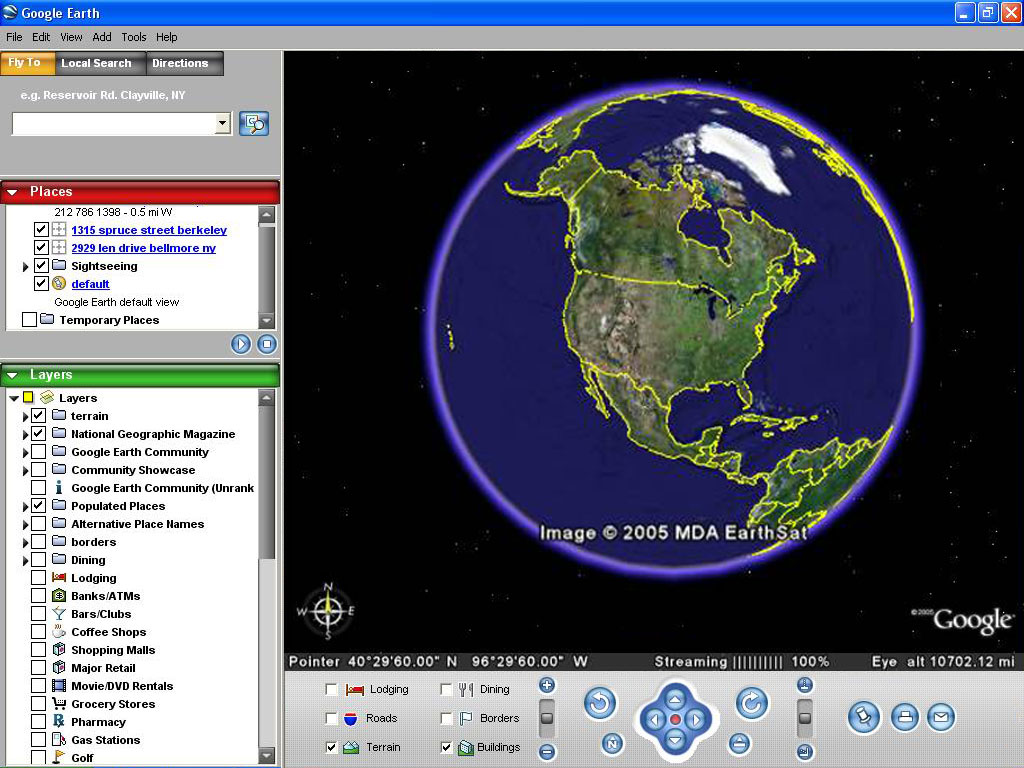1024x768 pixels.
Task: Collapse the Places panel header arrow
Action: 12,192
